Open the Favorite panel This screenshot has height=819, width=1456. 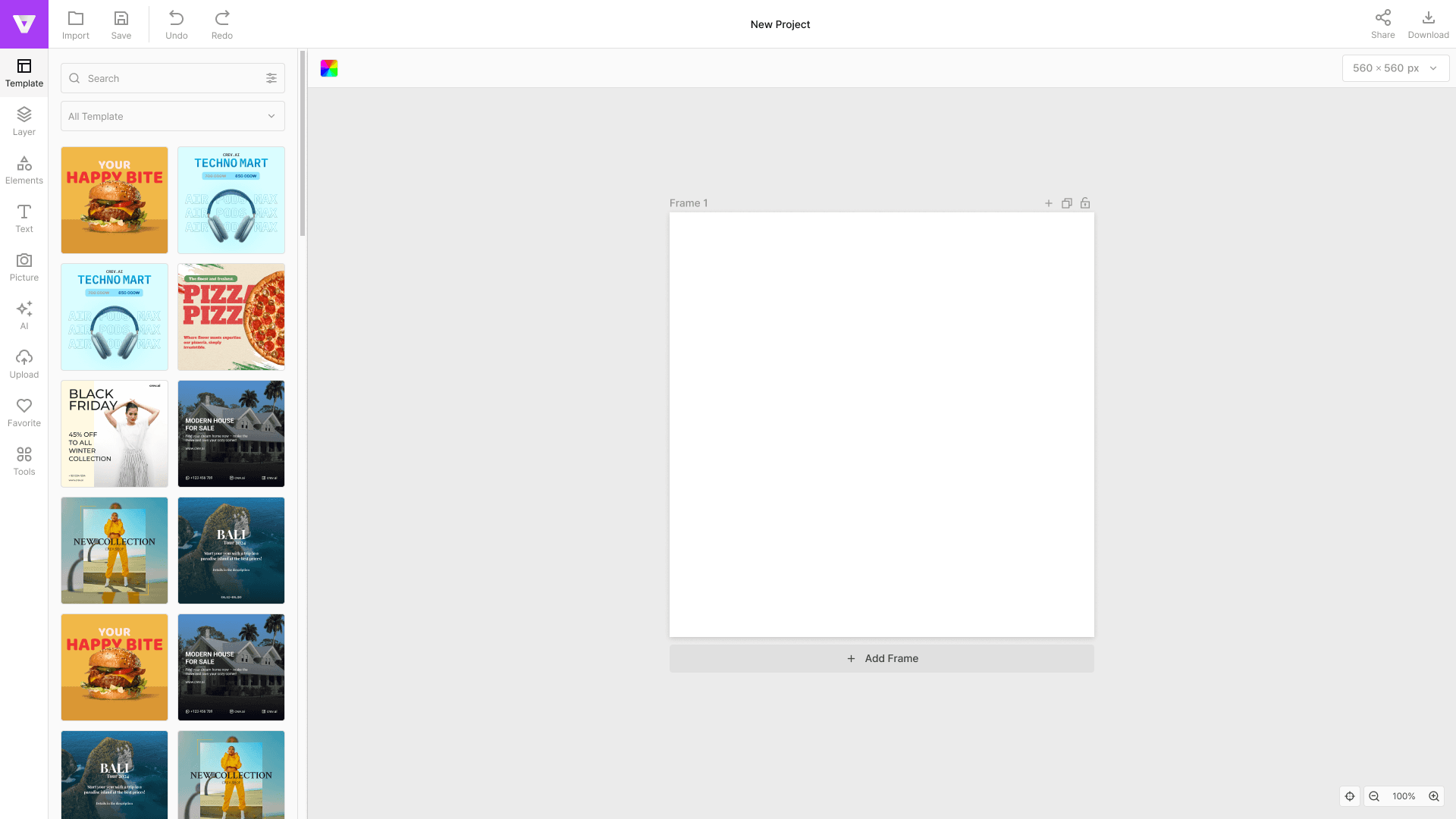[24, 412]
